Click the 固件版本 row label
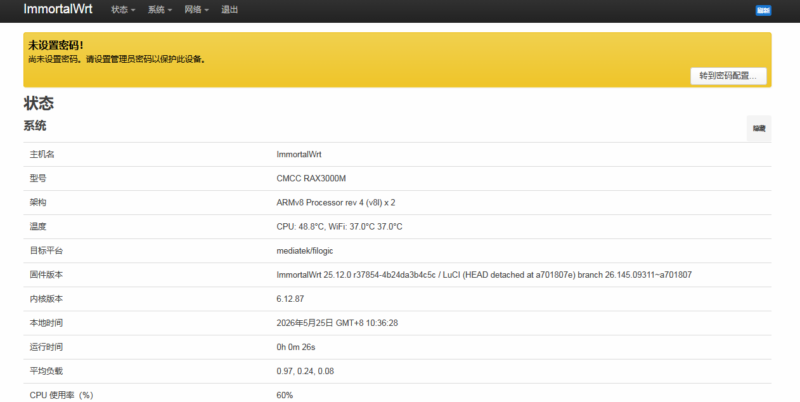 coord(46,274)
